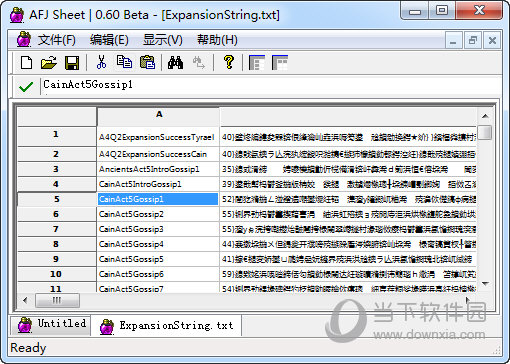Cut selection using the scissors icon

[101, 62]
